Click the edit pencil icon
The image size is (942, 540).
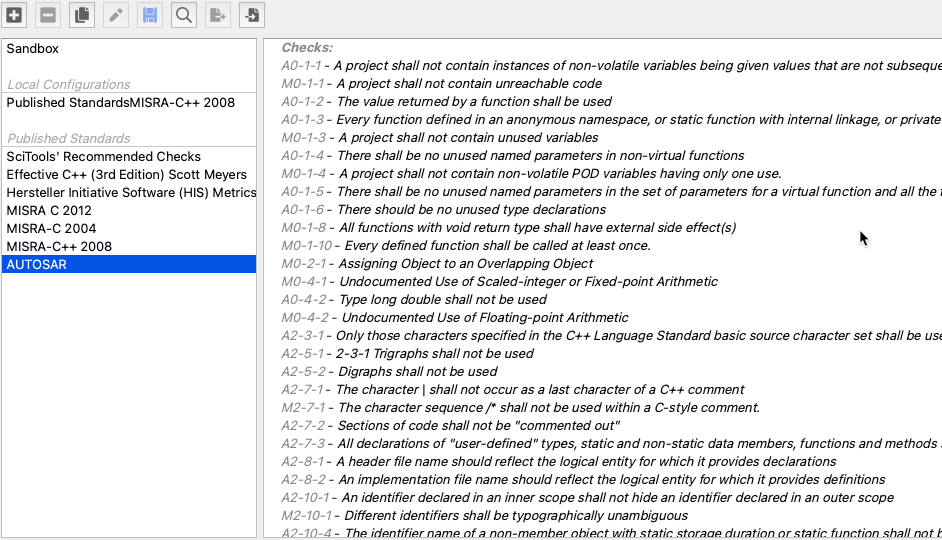[116, 15]
